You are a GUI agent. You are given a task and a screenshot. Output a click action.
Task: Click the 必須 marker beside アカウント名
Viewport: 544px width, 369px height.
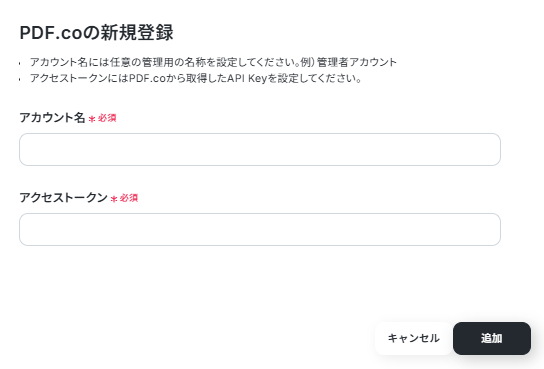coord(107,118)
